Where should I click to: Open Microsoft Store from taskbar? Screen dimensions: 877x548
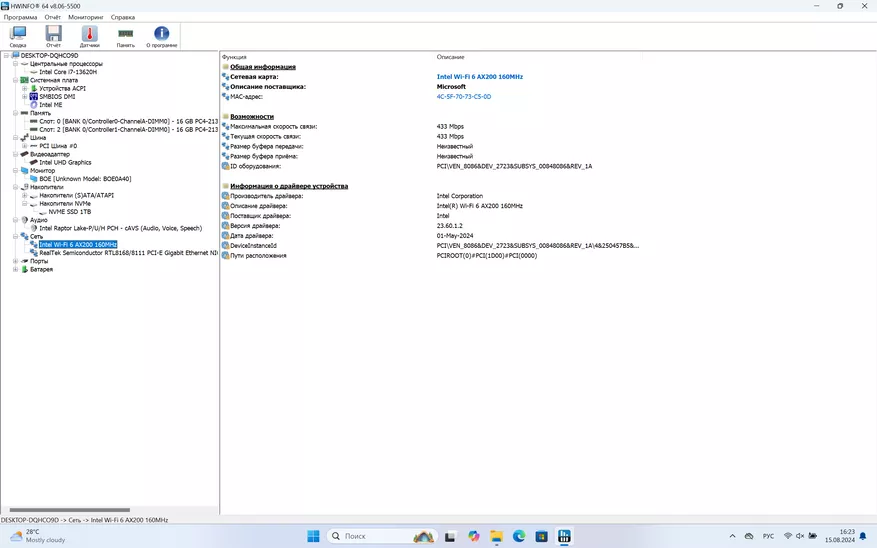[x=541, y=536]
